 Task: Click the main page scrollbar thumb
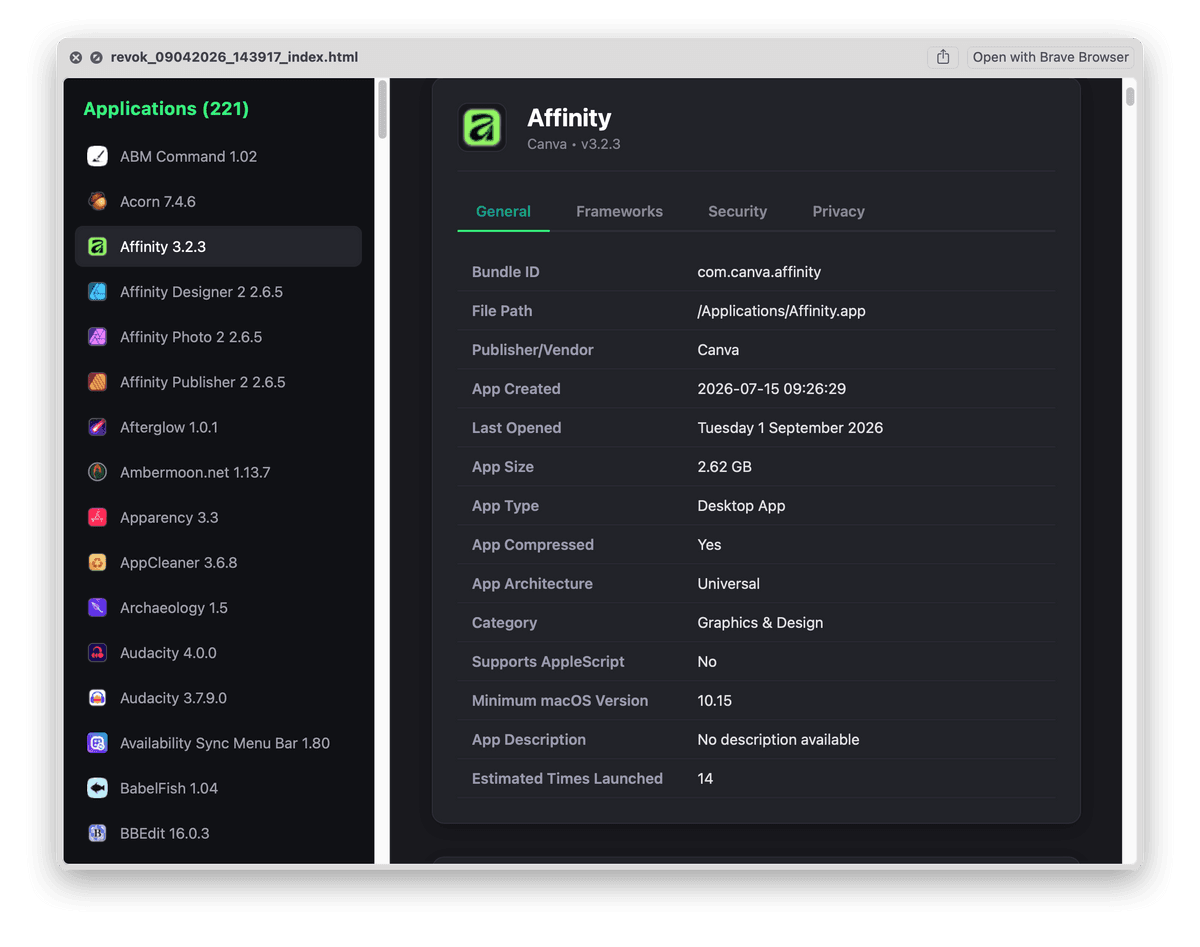1130,96
